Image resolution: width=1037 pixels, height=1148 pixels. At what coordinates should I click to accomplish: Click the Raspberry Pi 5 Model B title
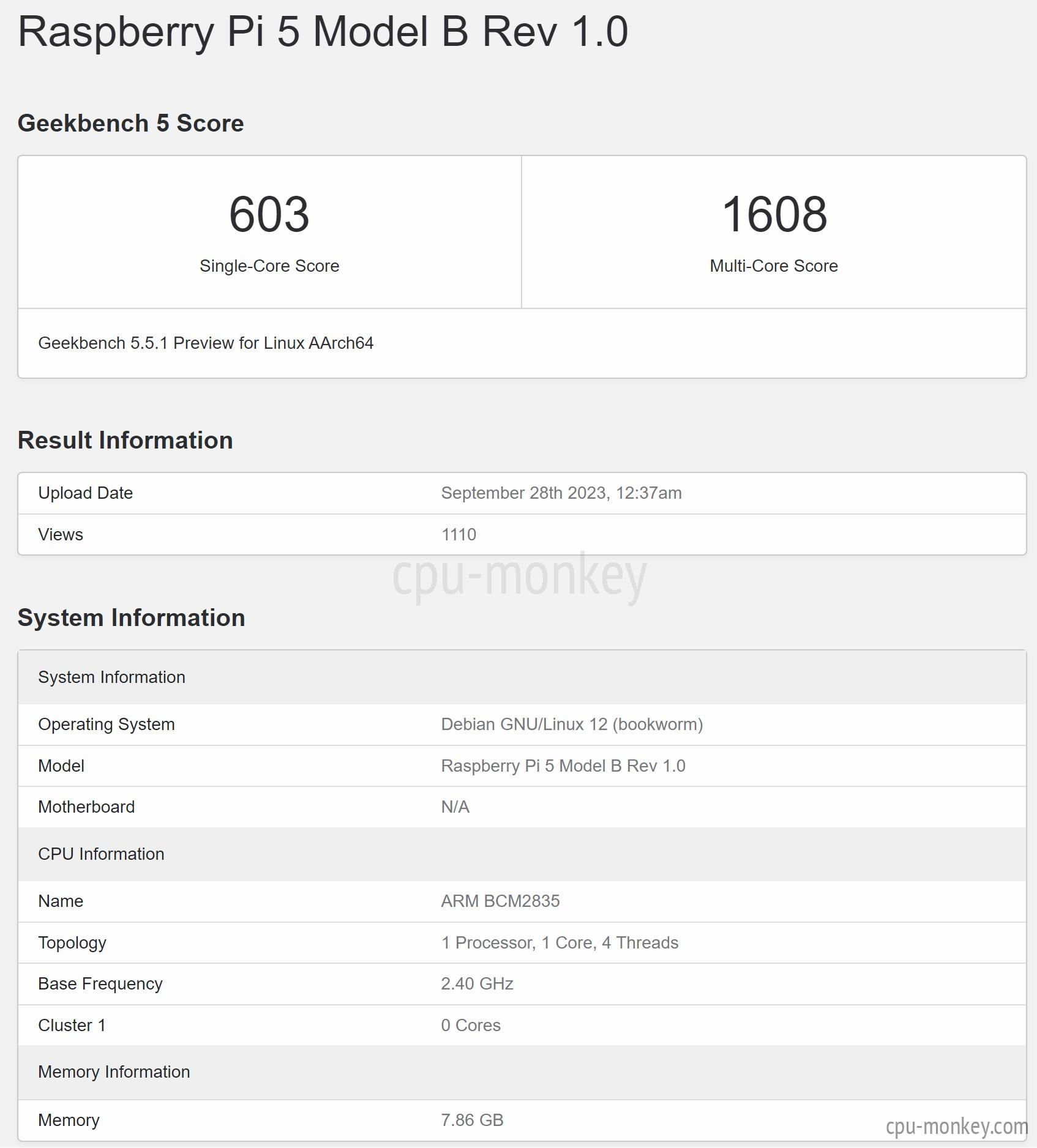(323, 33)
